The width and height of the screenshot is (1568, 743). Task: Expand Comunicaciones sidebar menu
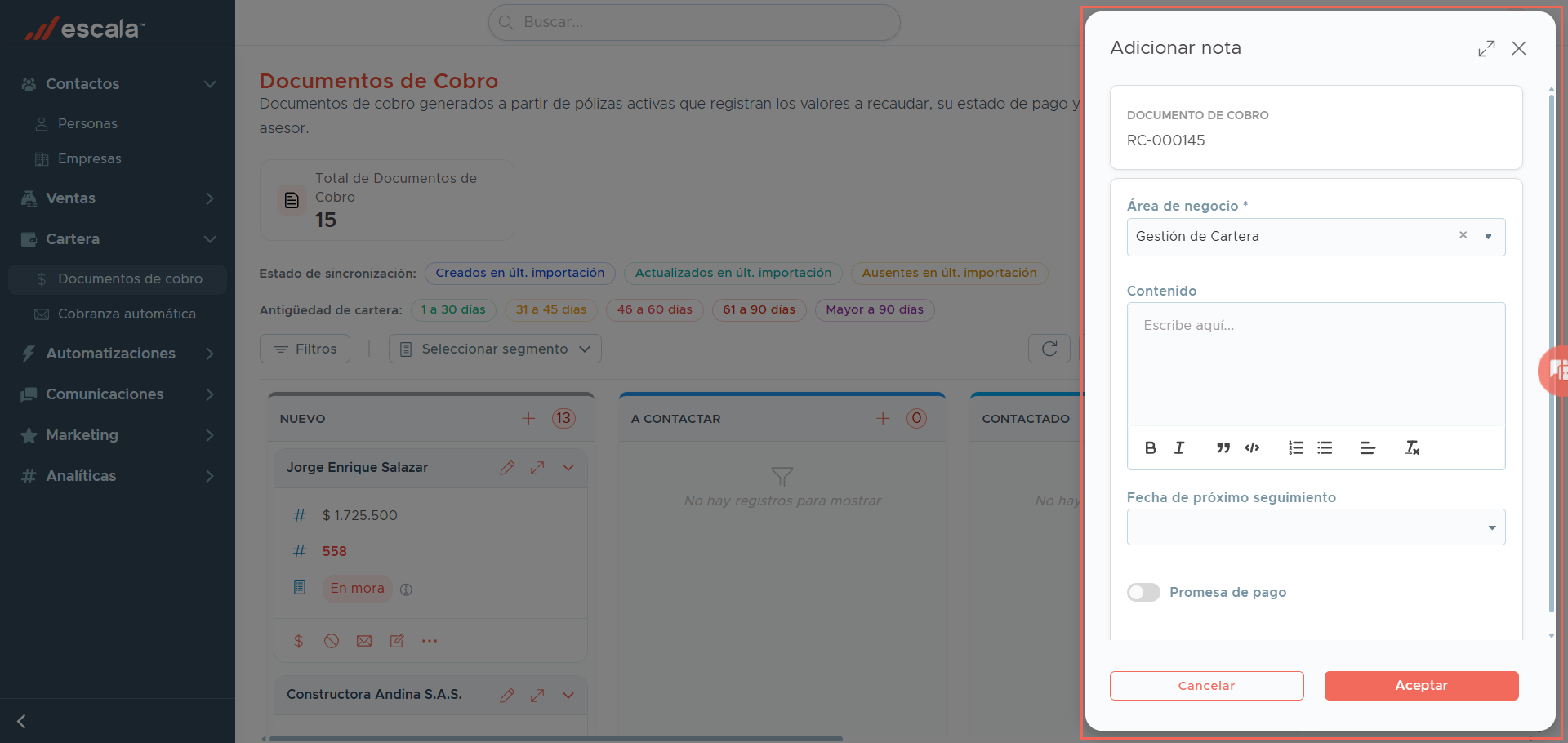(118, 394)
